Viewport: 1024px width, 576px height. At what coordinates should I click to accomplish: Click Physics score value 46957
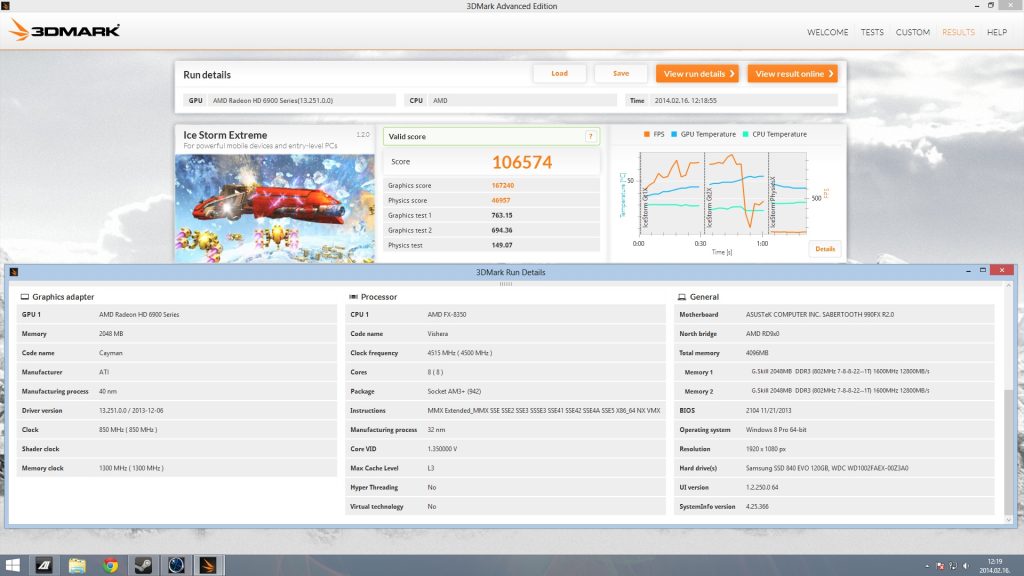pos(501,200)
